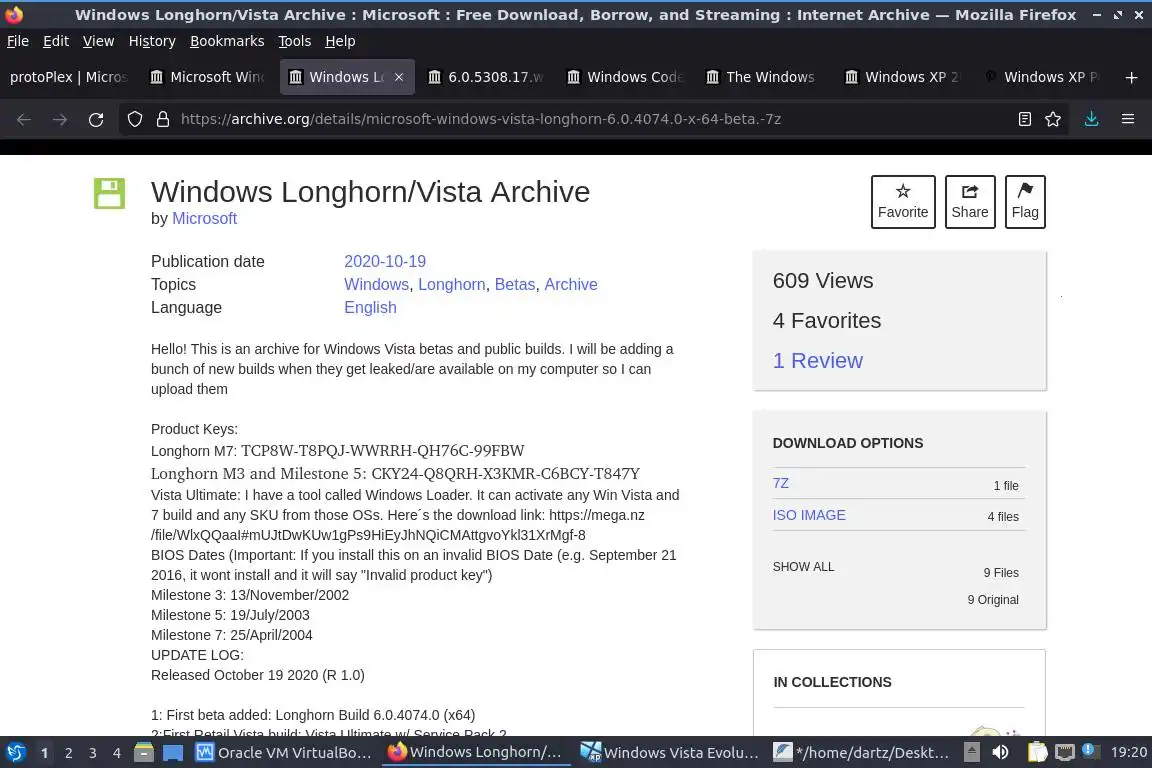
Task: Switch to the Windows Code tab
Action: pos(625,77)
